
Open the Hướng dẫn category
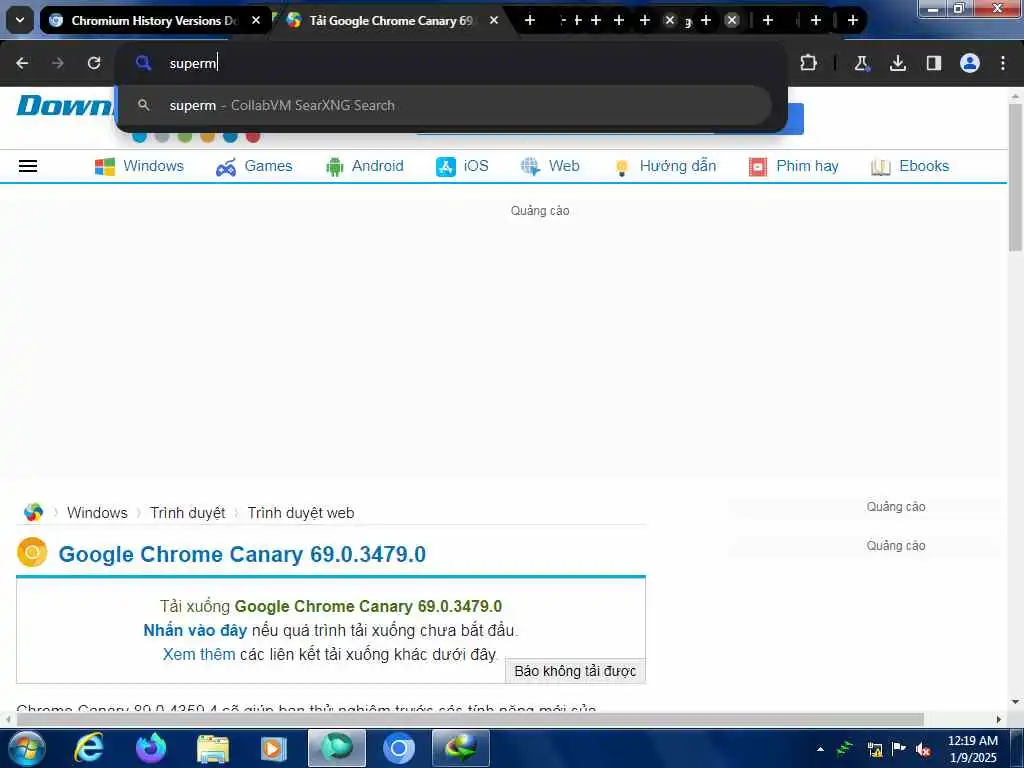point(665,166)
